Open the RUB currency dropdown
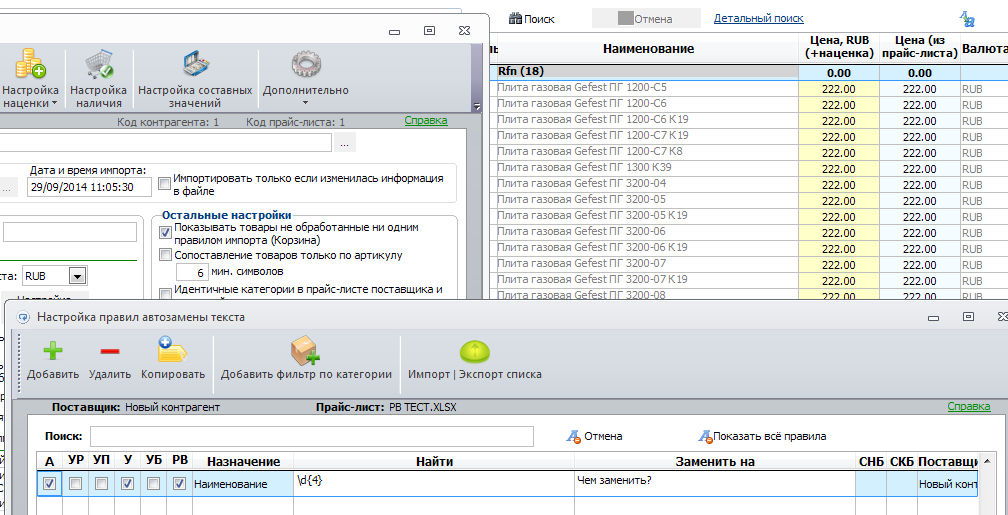 [77, 276]
